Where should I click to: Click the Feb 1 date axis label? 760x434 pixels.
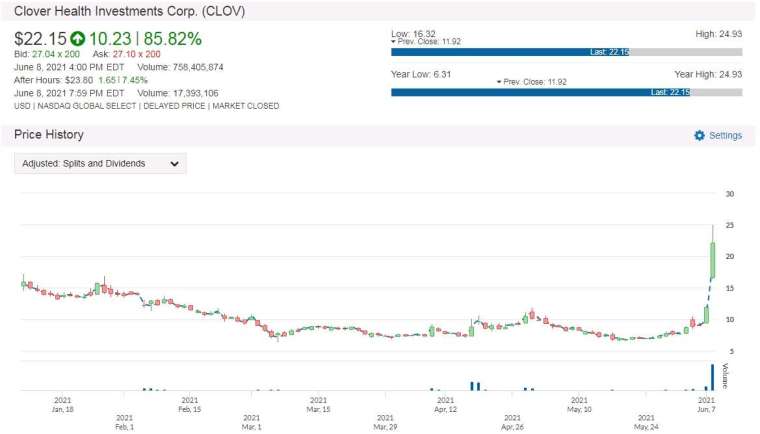coord(125,422)
